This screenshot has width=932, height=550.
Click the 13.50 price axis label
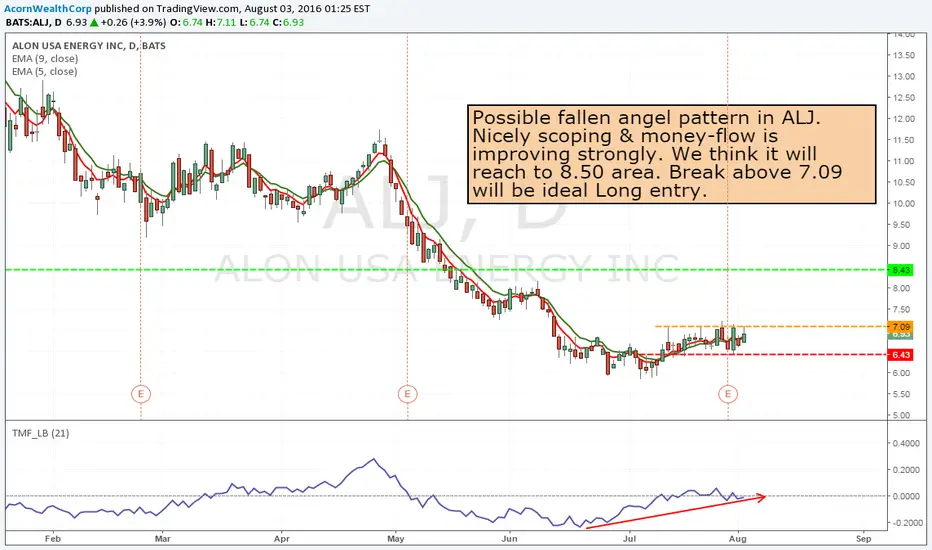(903, 55)
